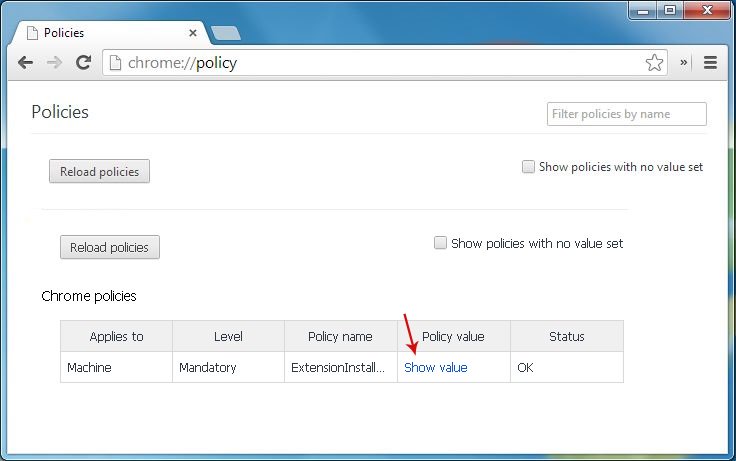Screen dimensions: 736x461
Task: Click the Show value link
Action: click(436, 368)
